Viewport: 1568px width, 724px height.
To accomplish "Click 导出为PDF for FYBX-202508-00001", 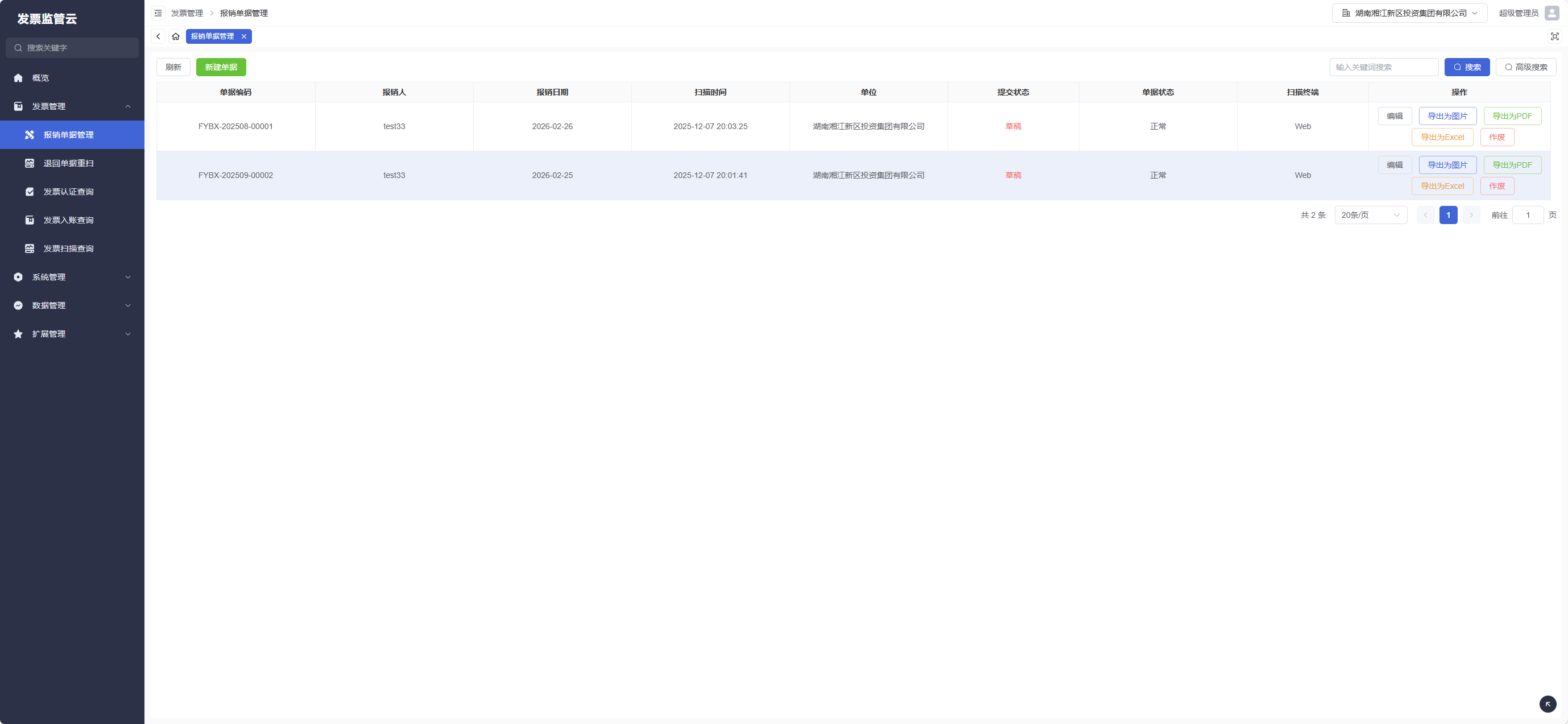I will point(1512,116).
